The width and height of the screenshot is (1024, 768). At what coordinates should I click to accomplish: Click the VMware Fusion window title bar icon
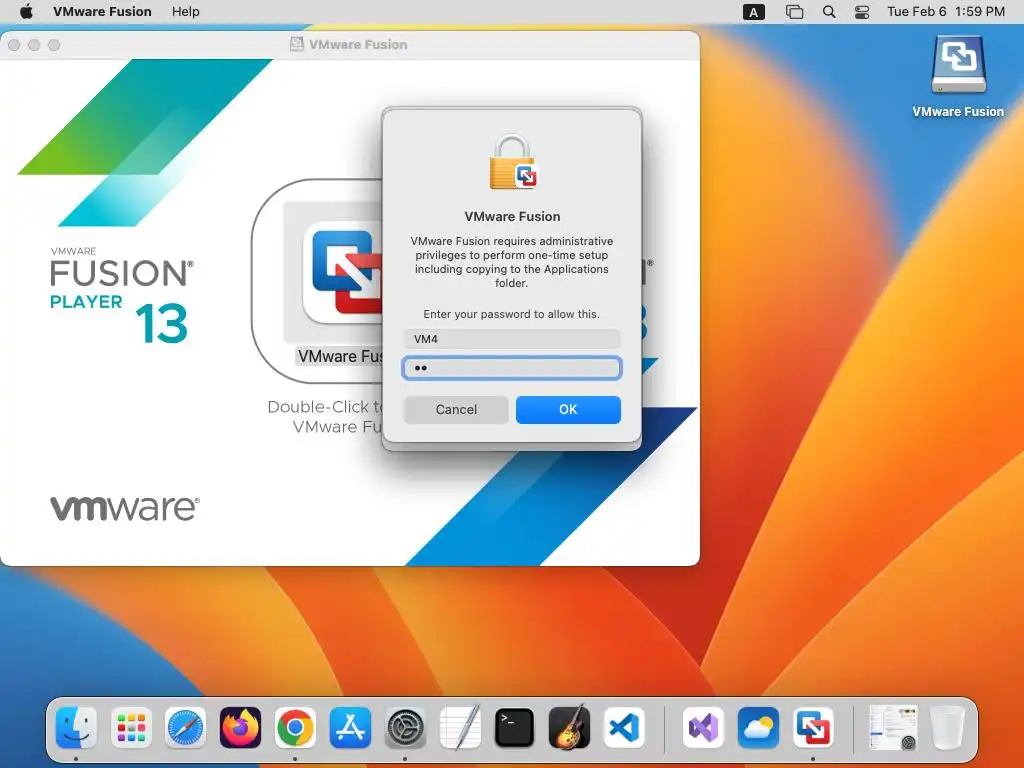point(296,44)
